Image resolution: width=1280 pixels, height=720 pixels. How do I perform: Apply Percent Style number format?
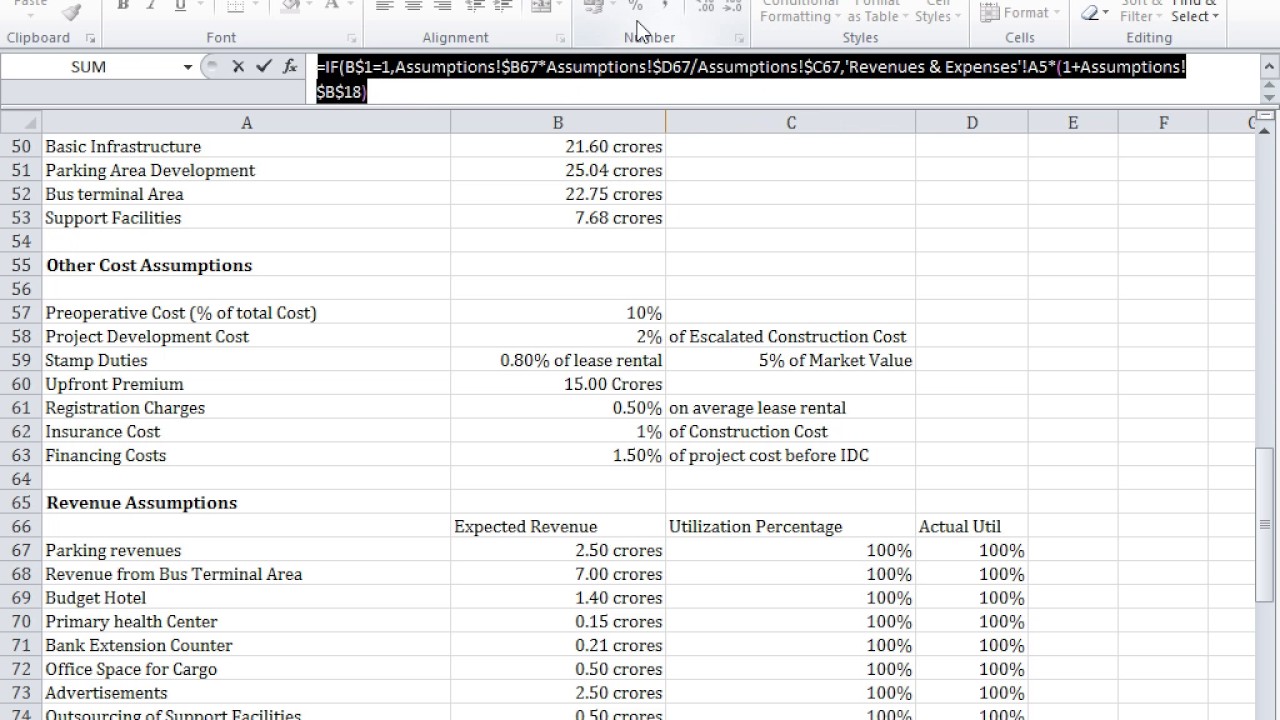[x=635, y=6]
